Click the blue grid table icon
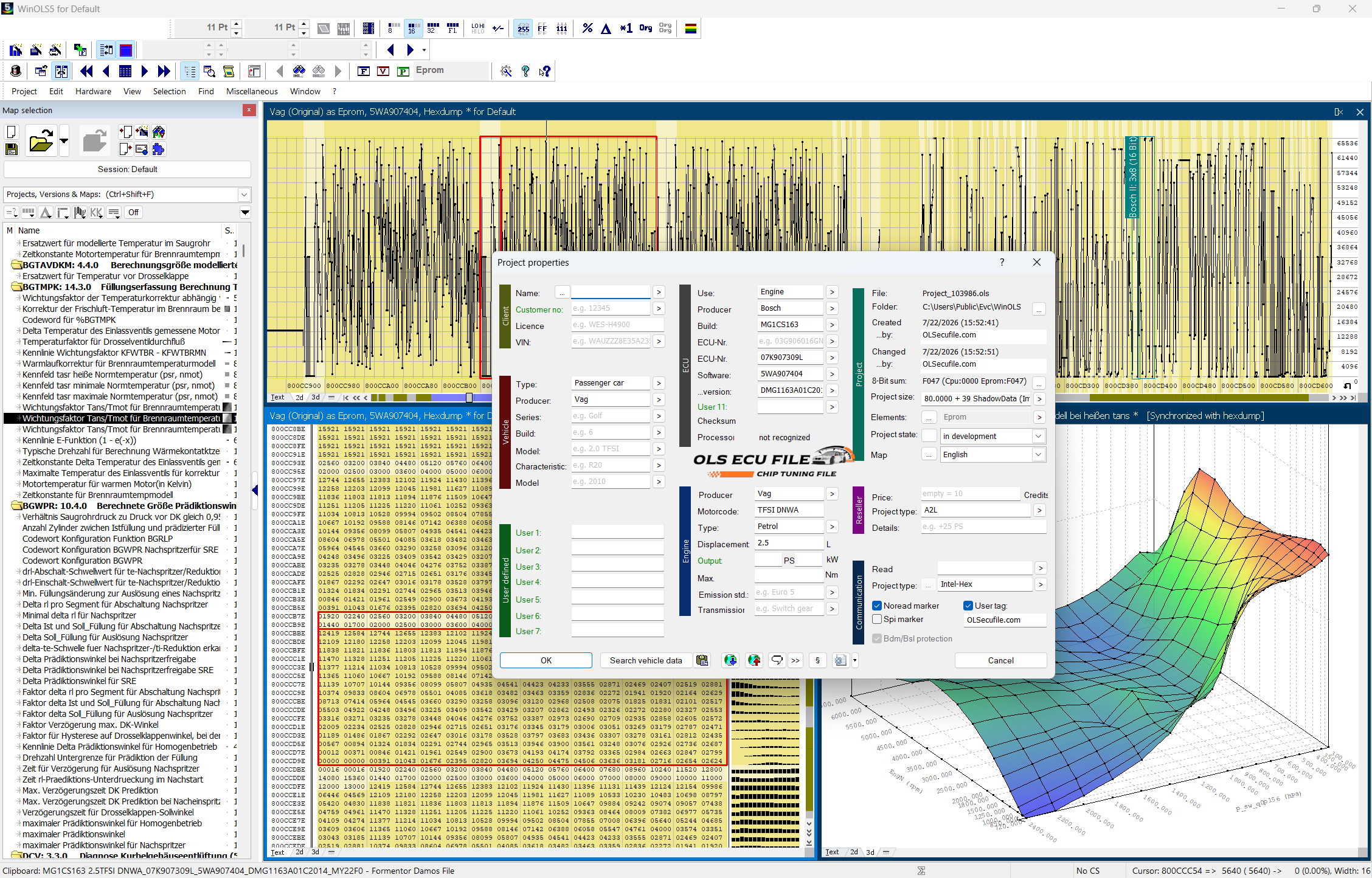The image size is (1372, 878). click(x=125, y=71)
